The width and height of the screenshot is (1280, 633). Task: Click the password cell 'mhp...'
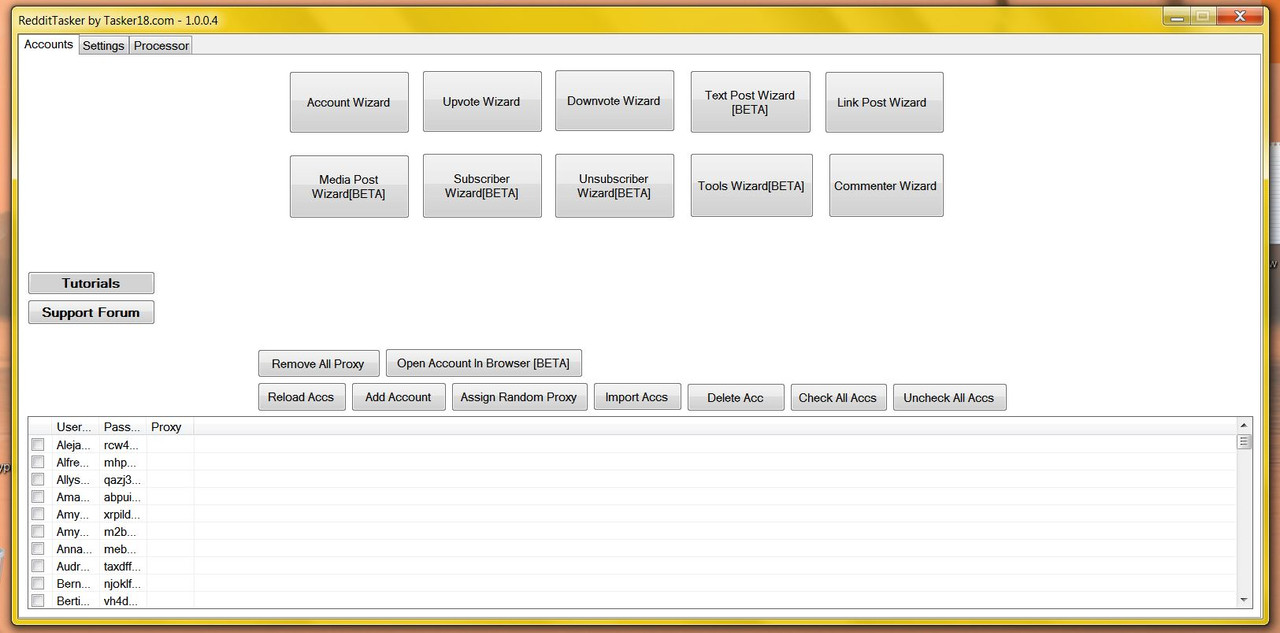(x=120, y=462)
